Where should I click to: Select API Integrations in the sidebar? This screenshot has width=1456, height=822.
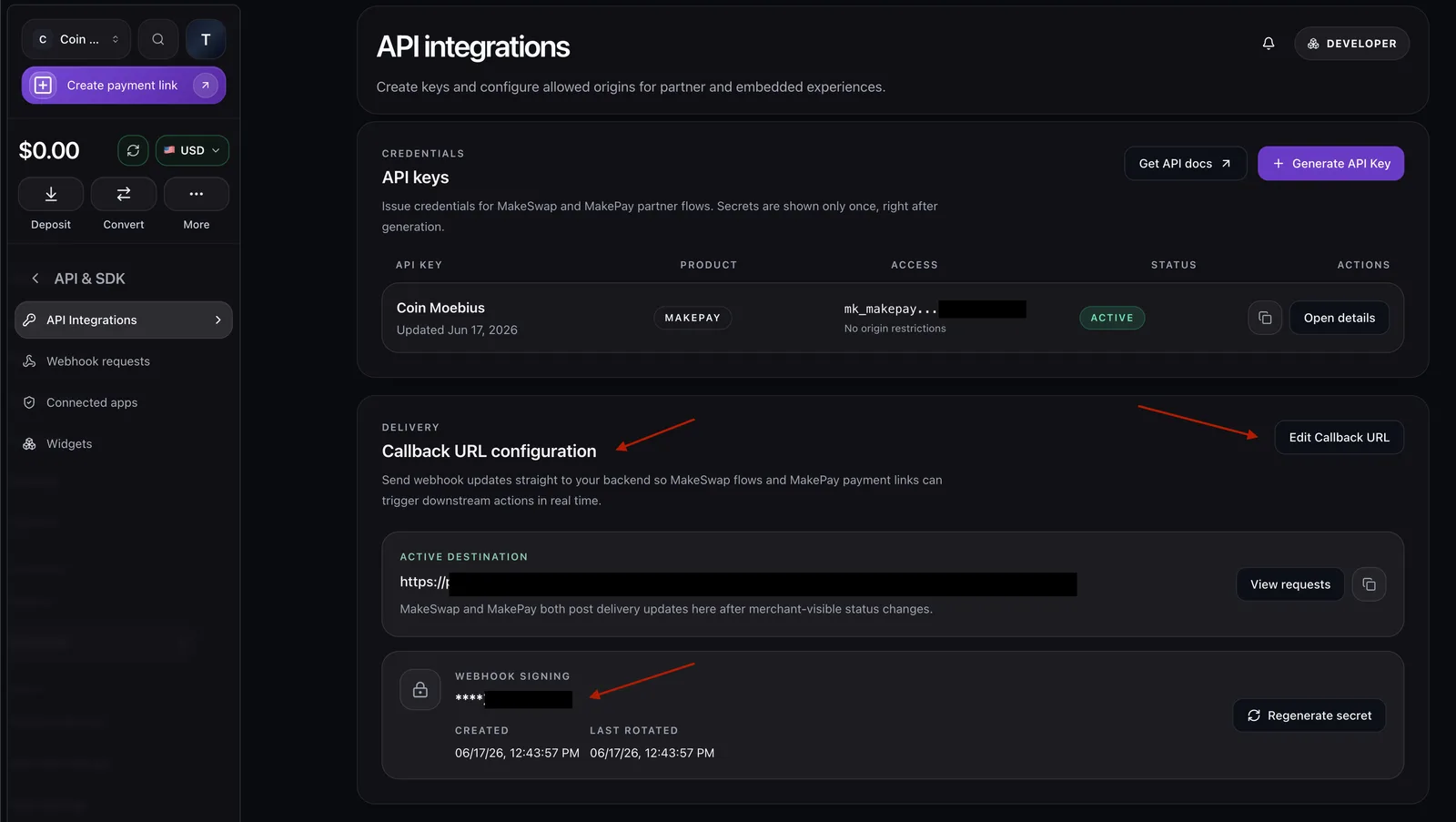coord(124,320)
